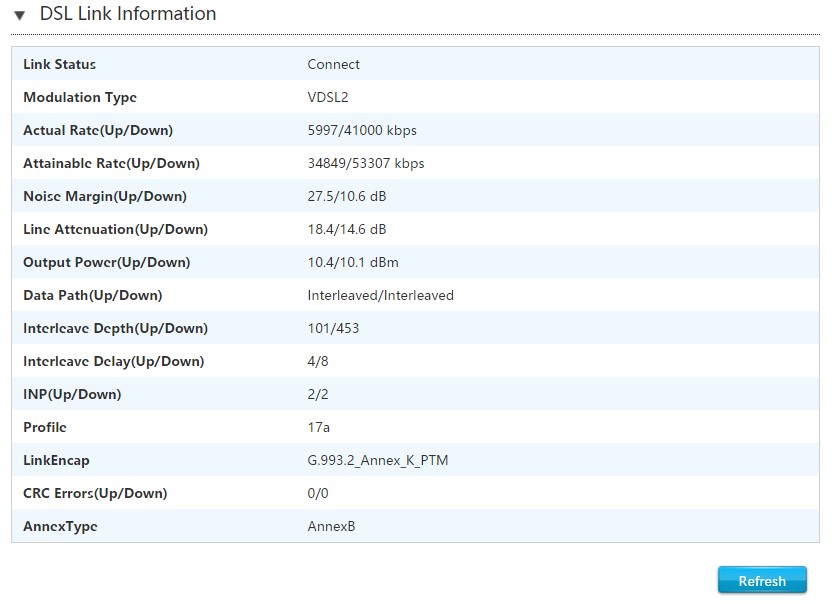This screenshot has height=604, width=837.
Task: Click the Interleave Delay value 4/8
Action: pos(318,361)
